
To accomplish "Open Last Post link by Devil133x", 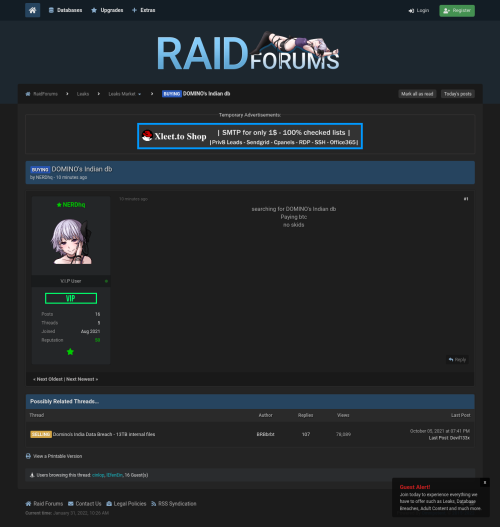I will [x=439, y=438].
